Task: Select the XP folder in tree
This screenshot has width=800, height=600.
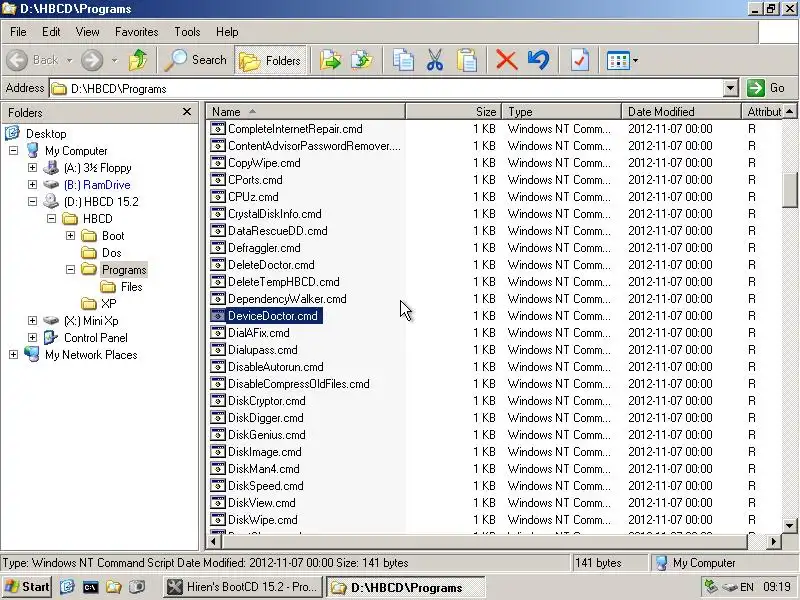Action: tap(108, 304)
